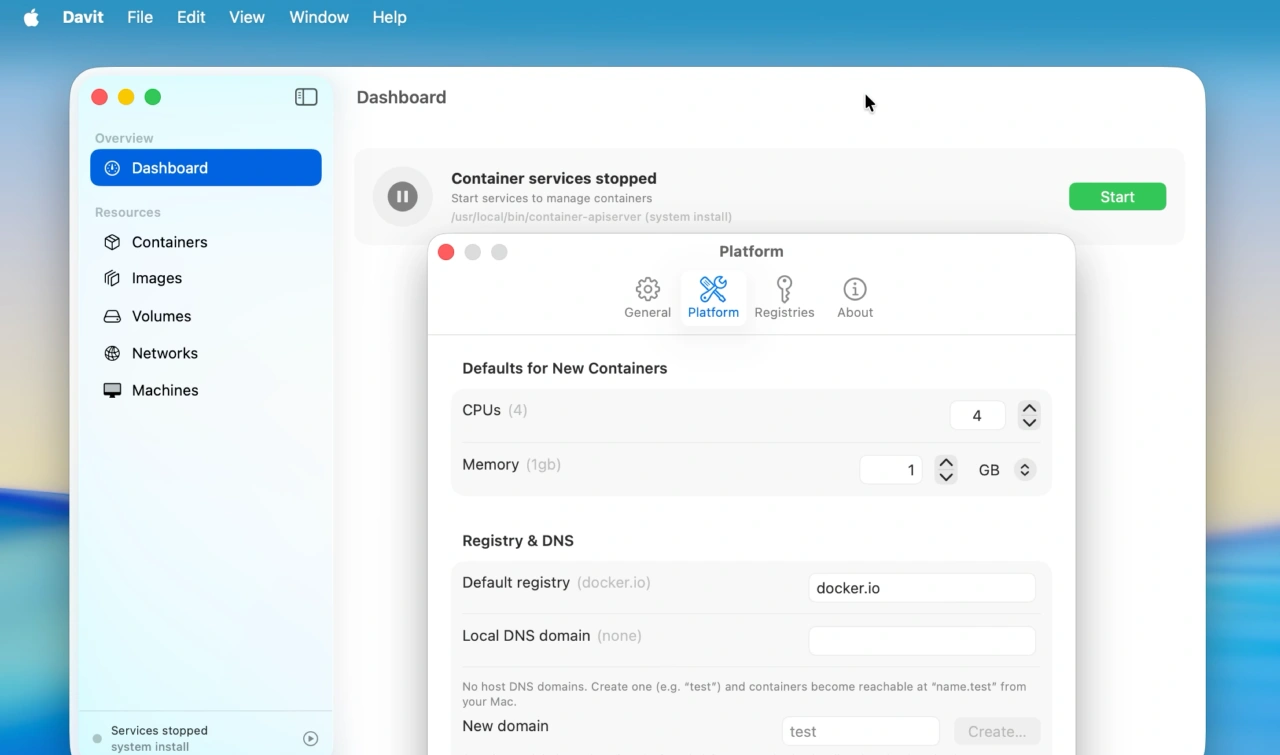Screen dimensions: 1280x755
Task: Open the Apple menu
Action: [x=31, y=17]
